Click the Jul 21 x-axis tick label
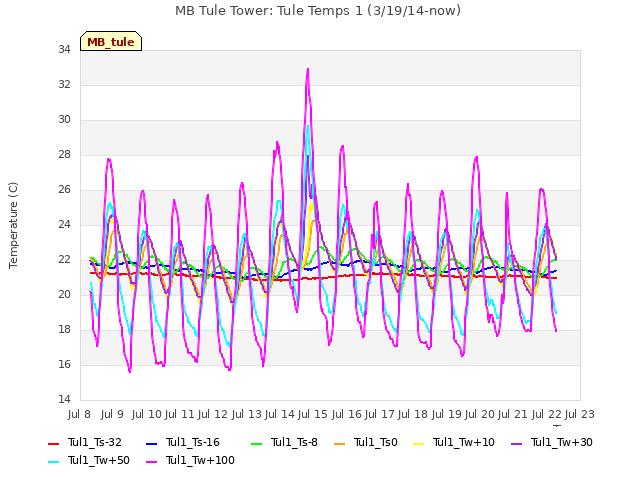The image size is (640, 480). tap(513, 414)
